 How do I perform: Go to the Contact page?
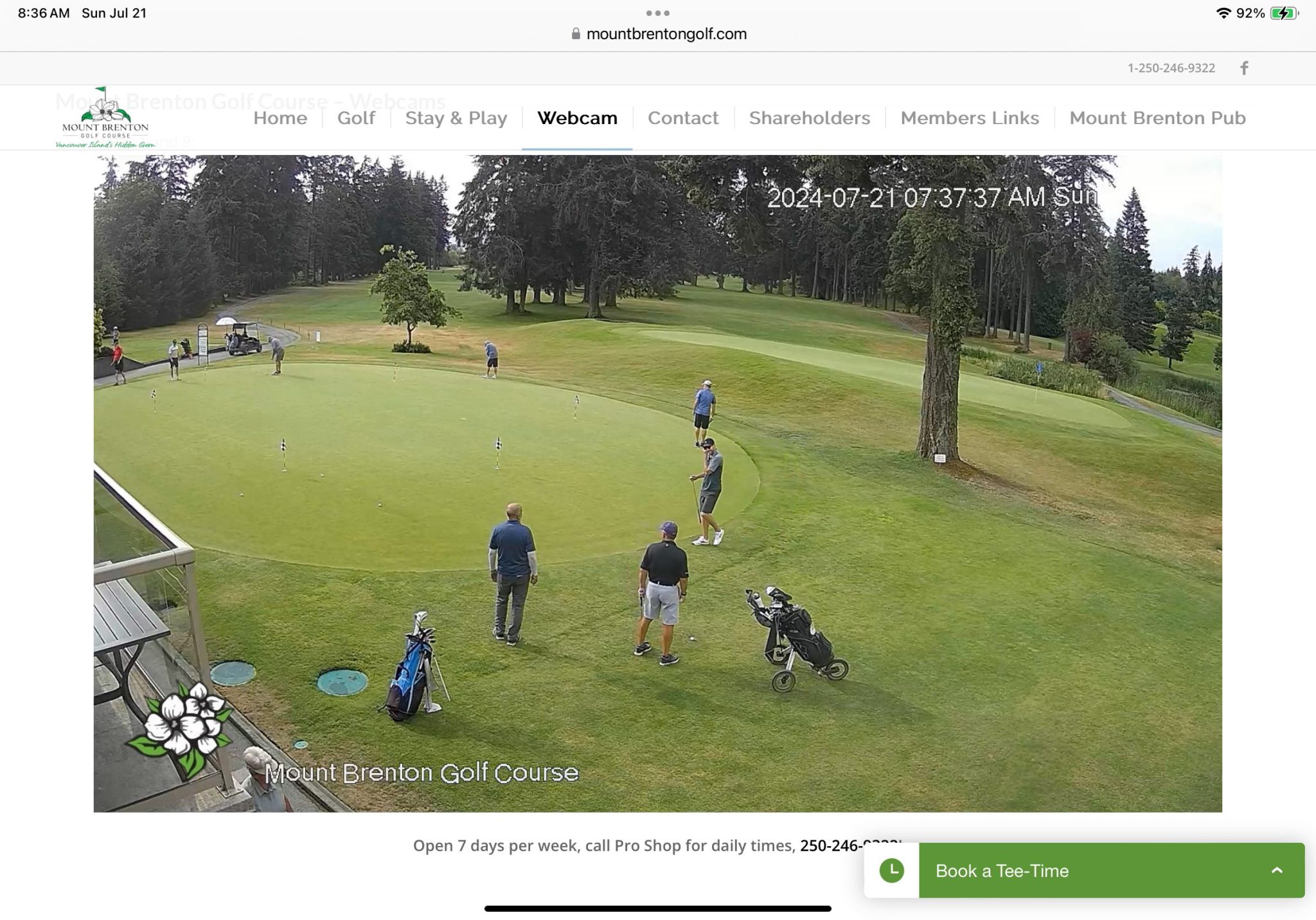(x=683, y=118)
